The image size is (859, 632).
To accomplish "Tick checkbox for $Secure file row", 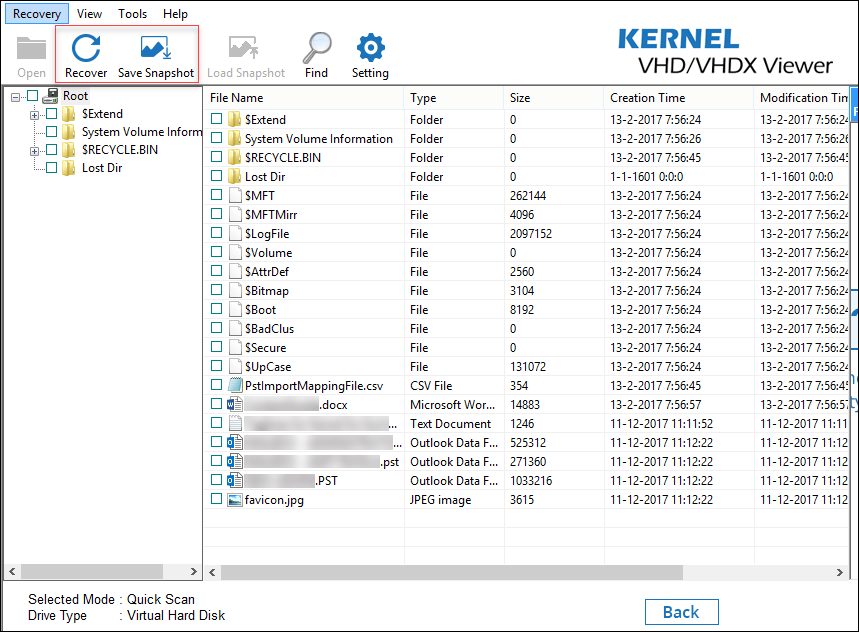I will [216, 347].
